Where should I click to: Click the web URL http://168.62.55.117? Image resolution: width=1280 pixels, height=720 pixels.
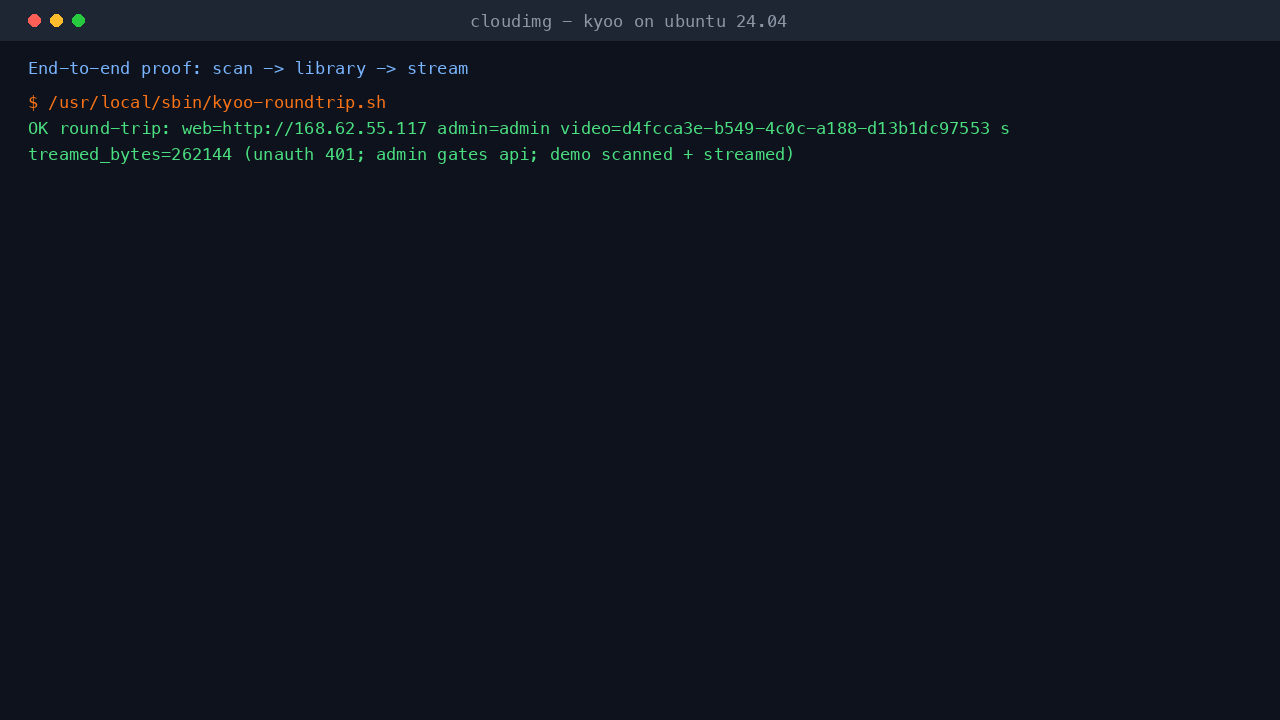pyautogui.click(x=325, y=128)
